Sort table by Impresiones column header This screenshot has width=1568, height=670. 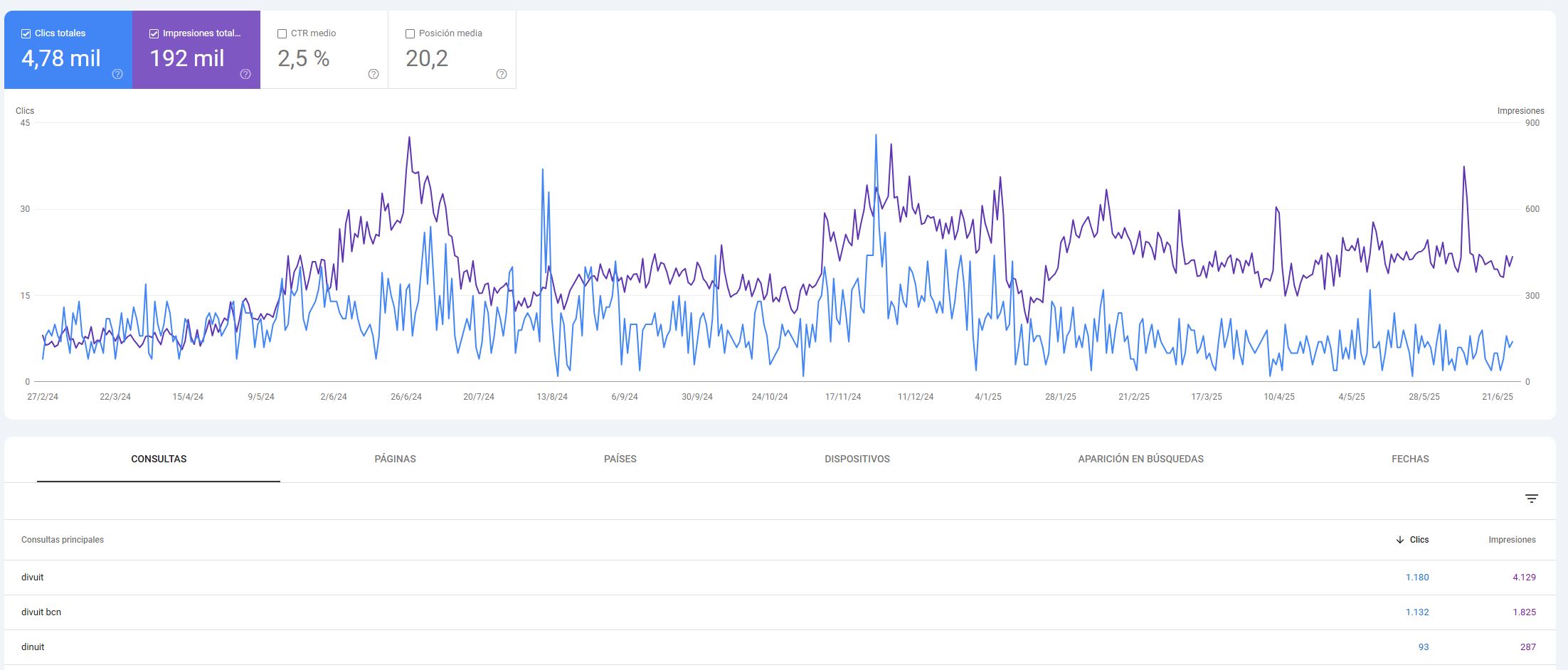tap(1512, 540)
